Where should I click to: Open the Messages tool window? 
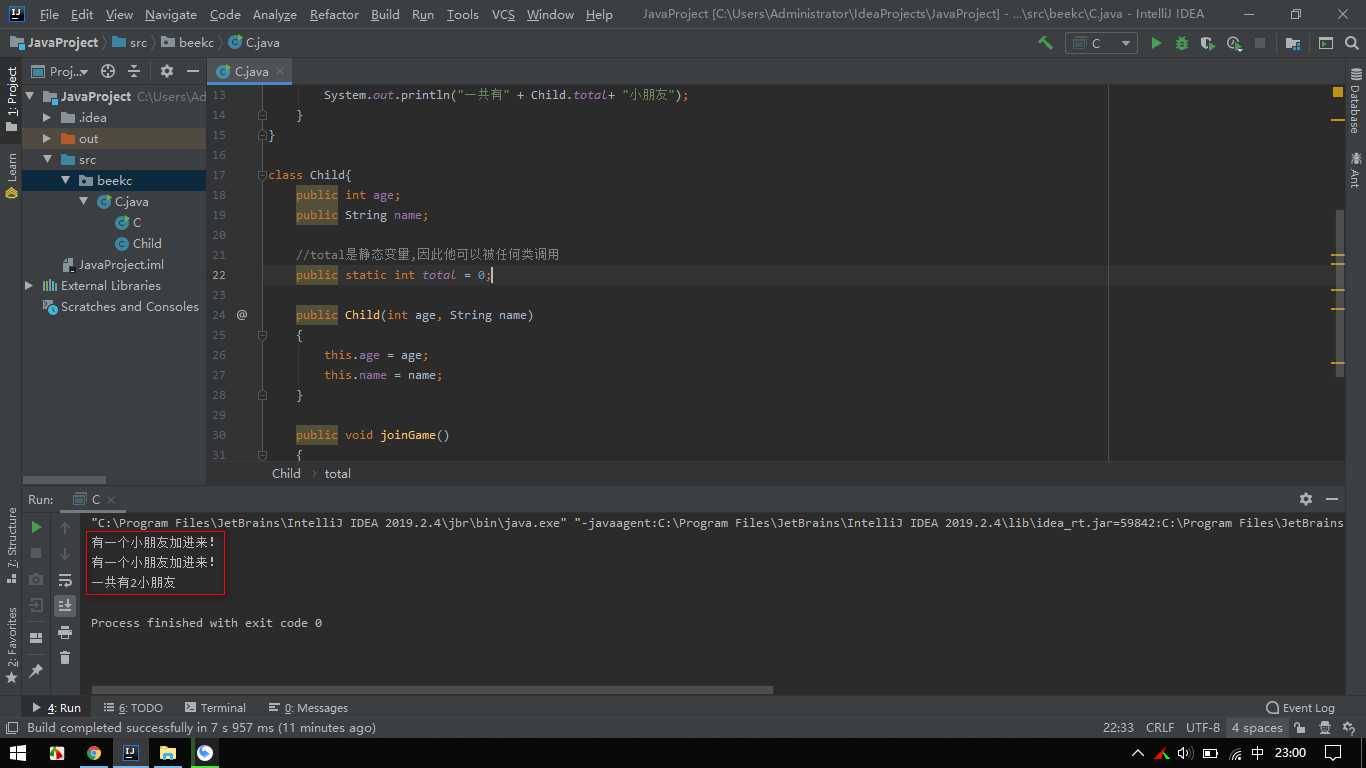308,707
